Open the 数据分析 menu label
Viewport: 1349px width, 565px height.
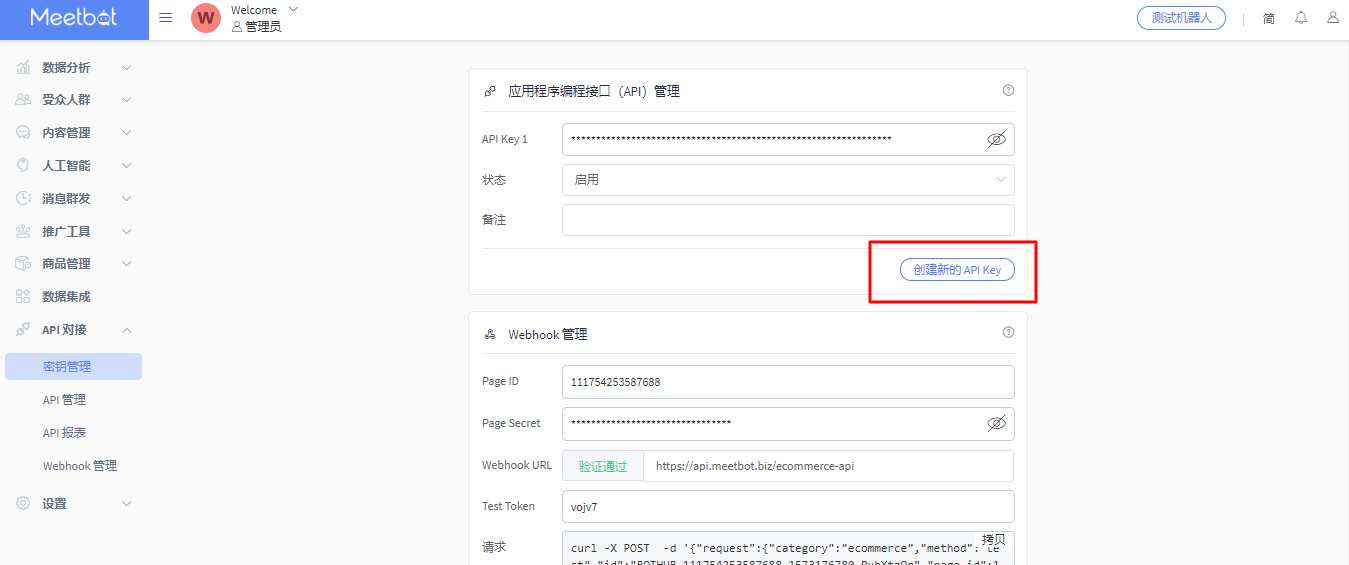coord(66,68)
